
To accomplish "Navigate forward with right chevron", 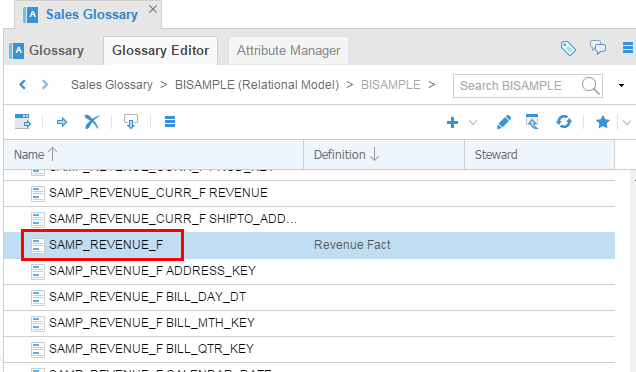I will click(45, 85).
